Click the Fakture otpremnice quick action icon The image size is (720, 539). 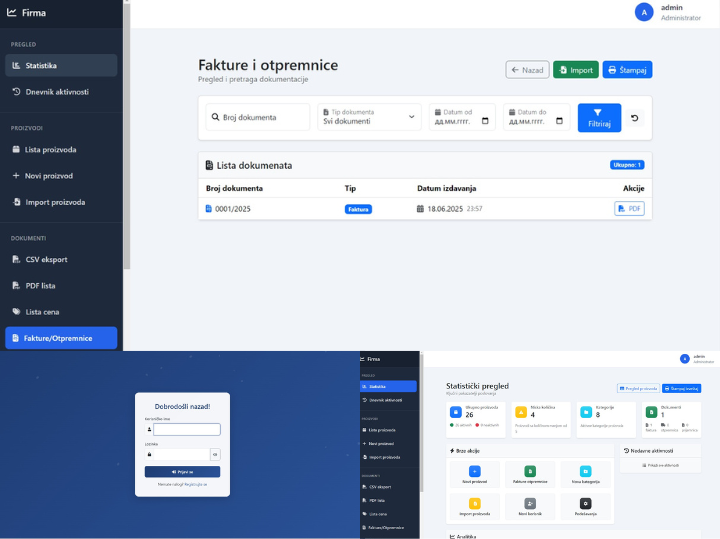click(x=530, y=472)
